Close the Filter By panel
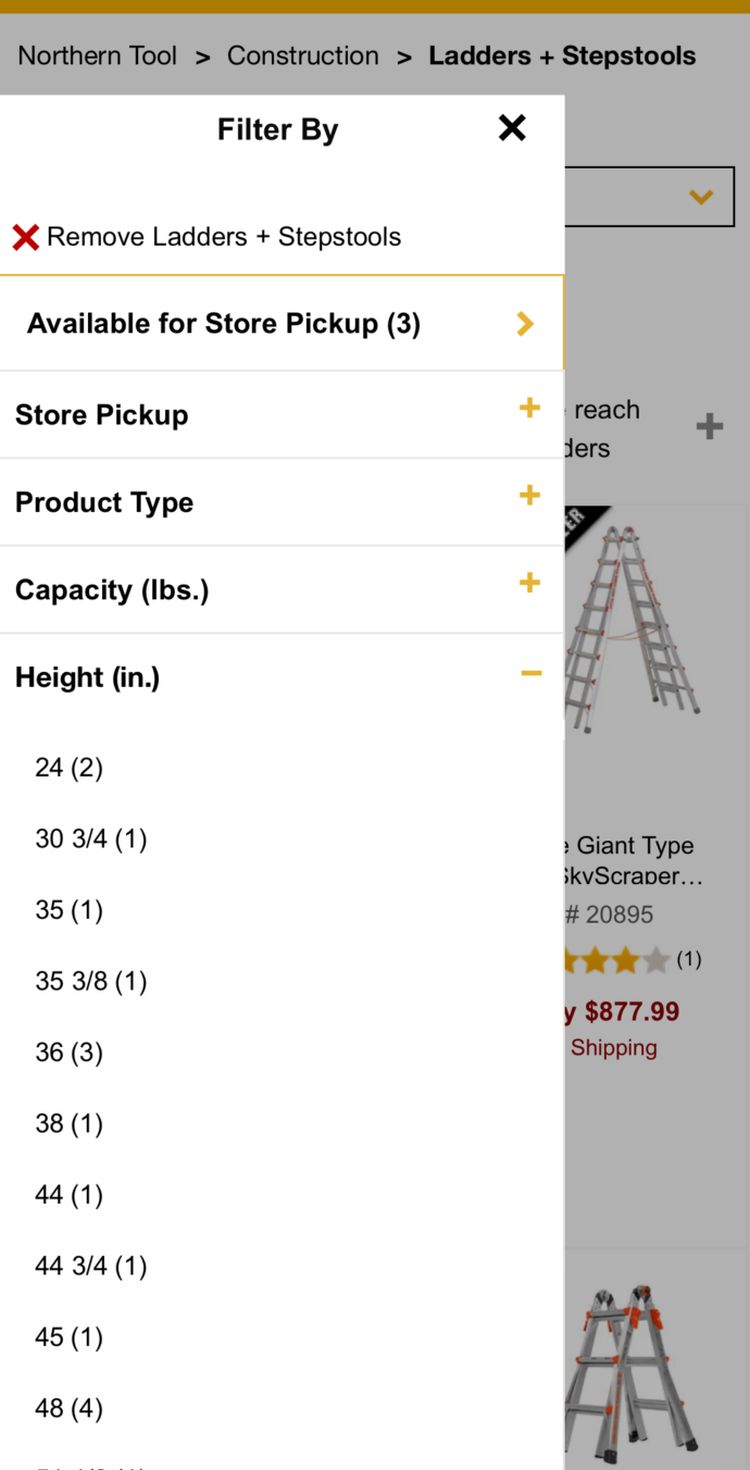The width and height of the screenshot is (750, 1470). [x=512, y=128]
